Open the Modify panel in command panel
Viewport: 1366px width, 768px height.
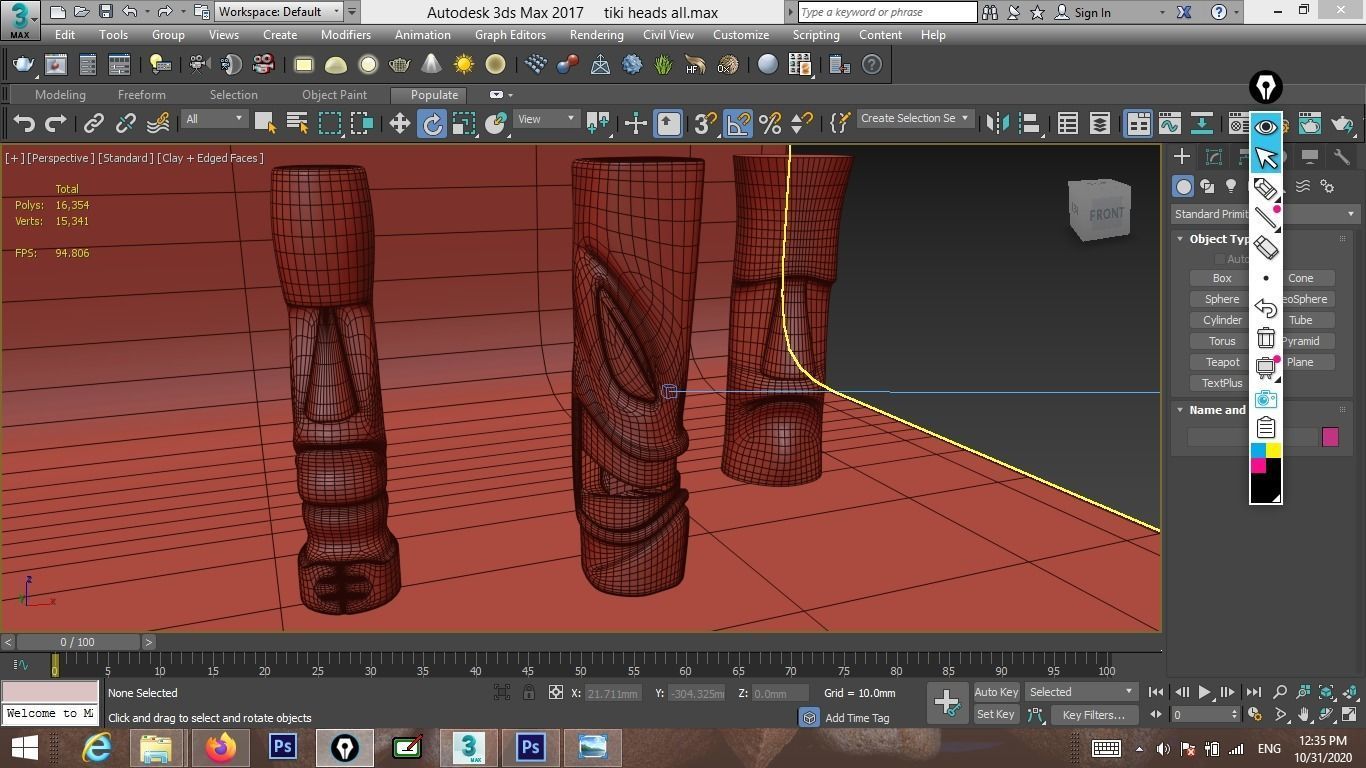(1214, 157)
